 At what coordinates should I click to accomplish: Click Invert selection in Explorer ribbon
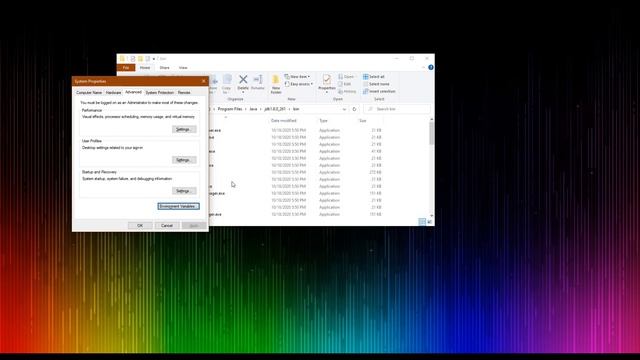point(379,91)
